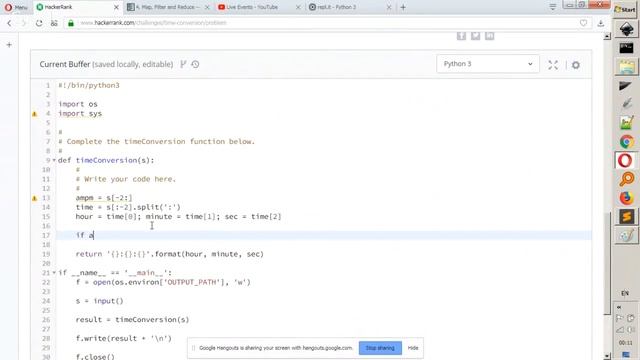
Task: Close the repl.it tab
Action: click(389, 7)
